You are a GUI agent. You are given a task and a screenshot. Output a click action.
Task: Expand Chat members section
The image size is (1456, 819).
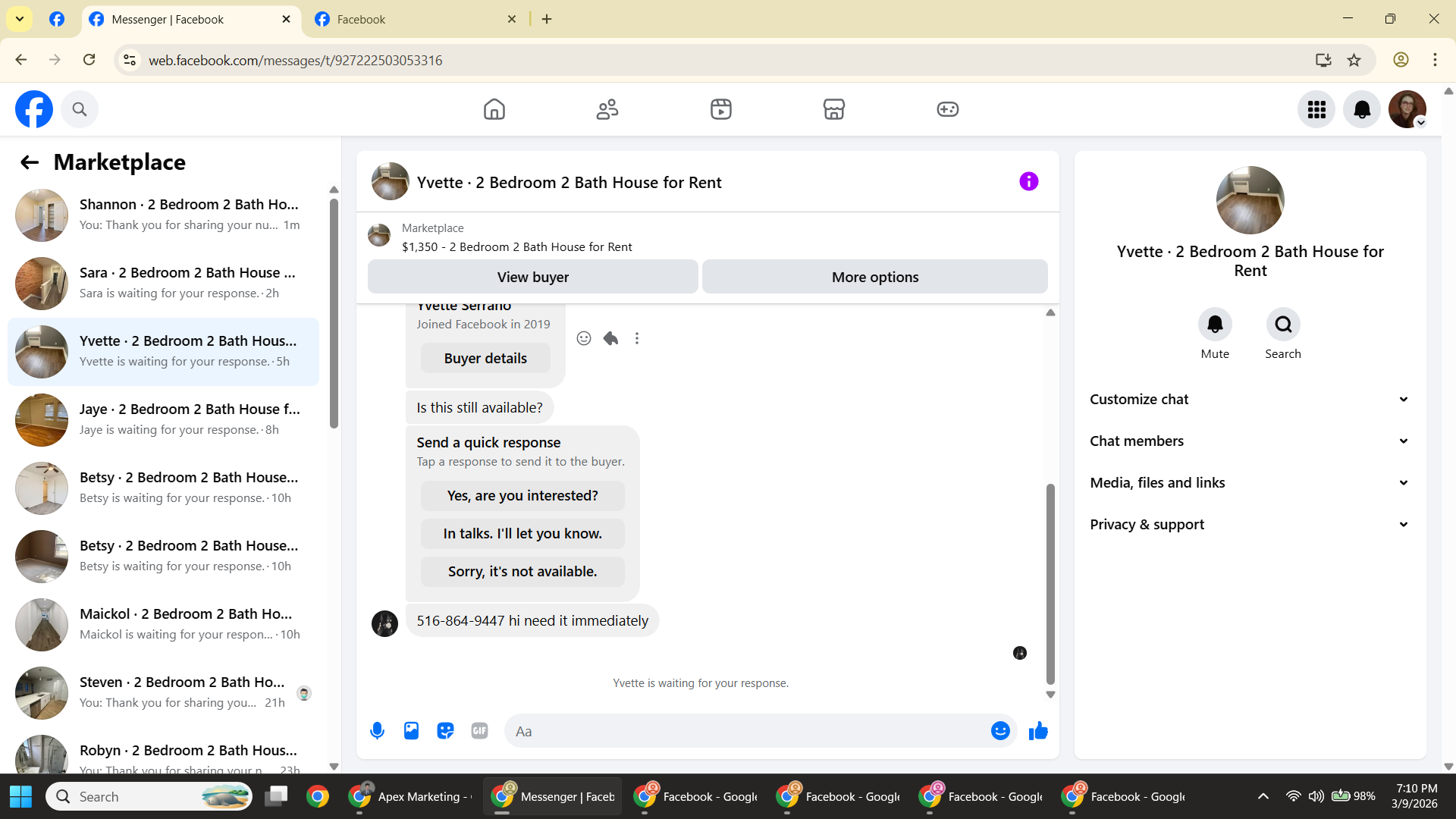click(1250, 441)
